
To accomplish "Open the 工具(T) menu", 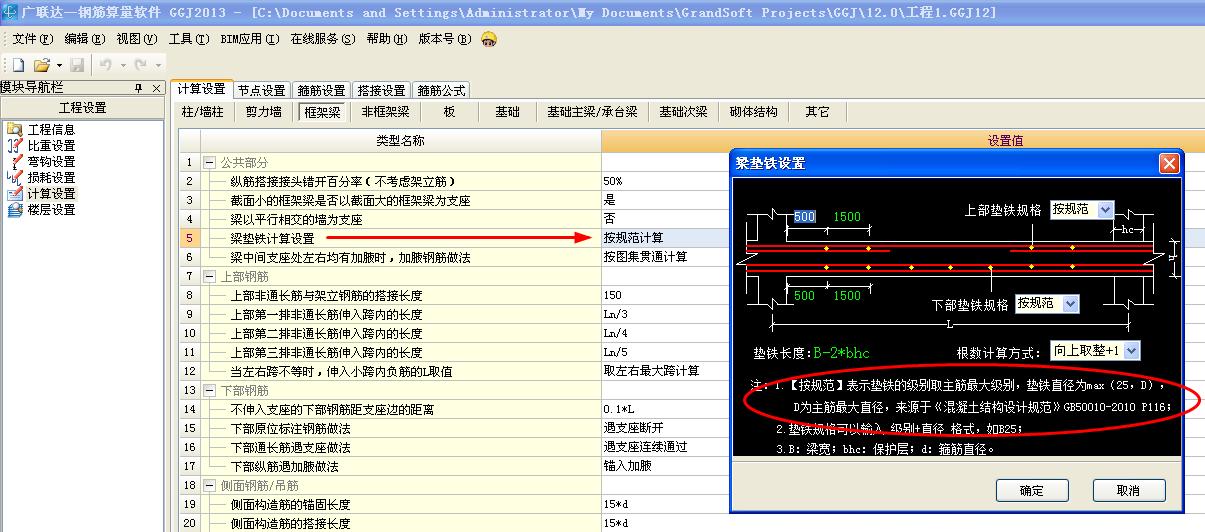I will [189, 39].
